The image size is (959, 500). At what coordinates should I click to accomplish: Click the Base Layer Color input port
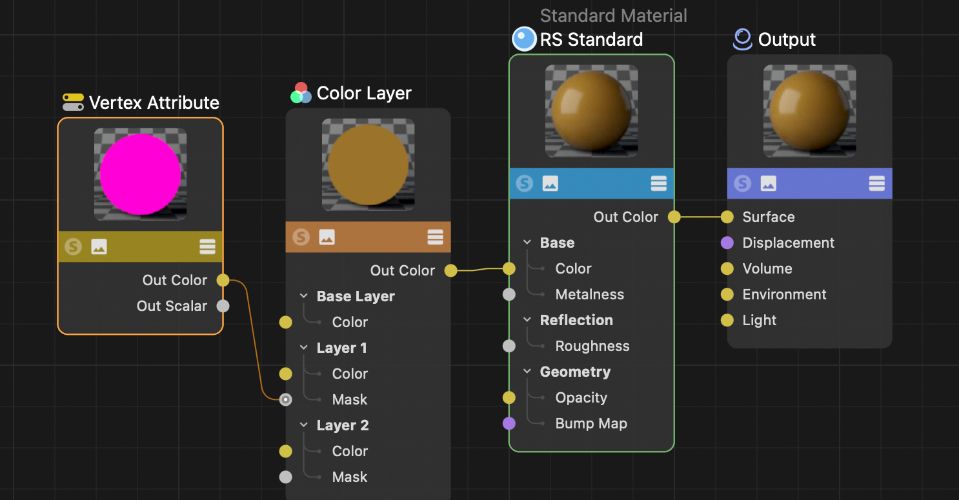(286, 322)
